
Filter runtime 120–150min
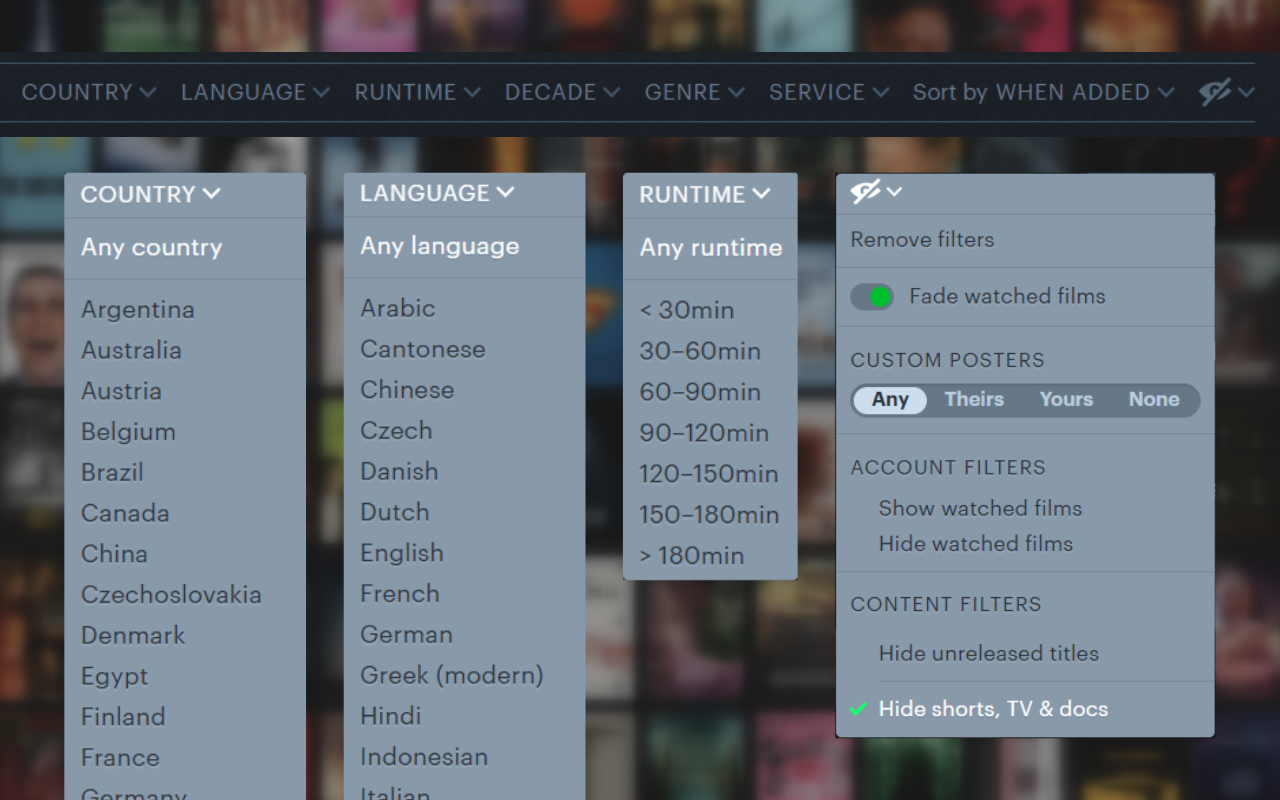[709, 475]
